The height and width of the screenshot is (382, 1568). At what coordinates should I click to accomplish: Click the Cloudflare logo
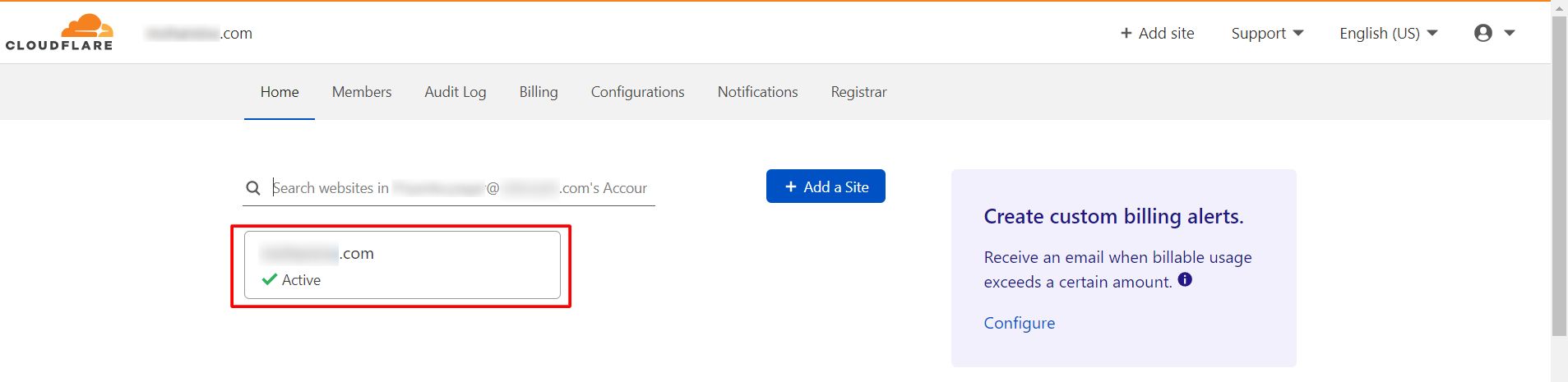click(x=59, y=33)
